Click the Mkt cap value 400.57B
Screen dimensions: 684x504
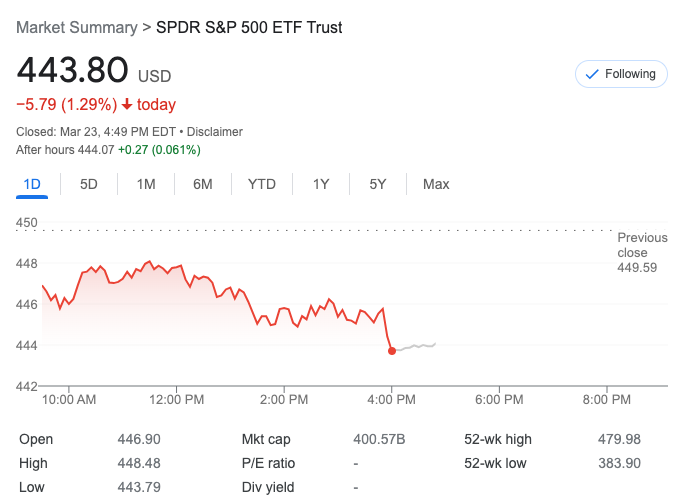tap(379, 439)
